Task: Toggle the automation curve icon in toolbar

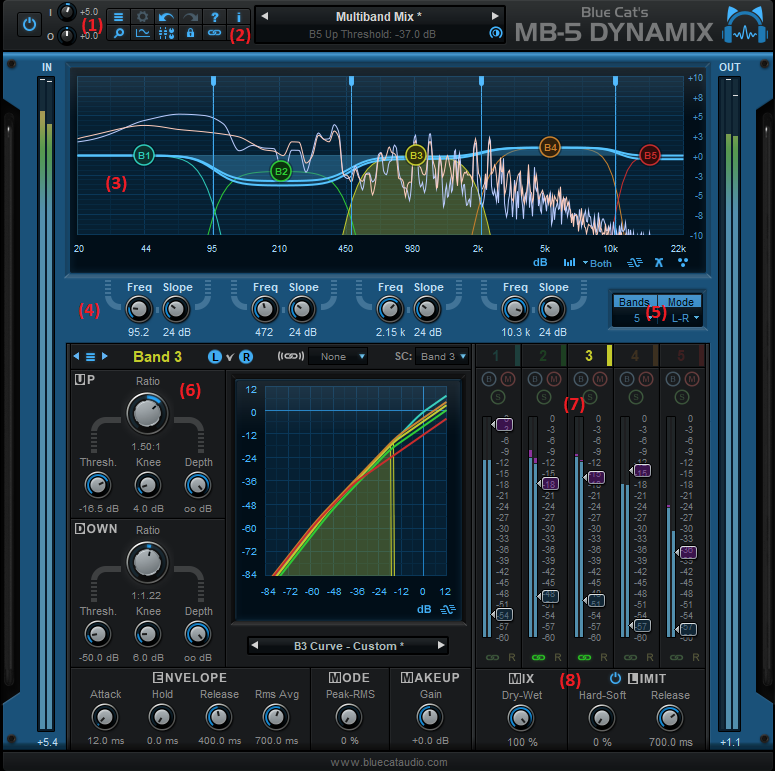Action: coord(142,33)
